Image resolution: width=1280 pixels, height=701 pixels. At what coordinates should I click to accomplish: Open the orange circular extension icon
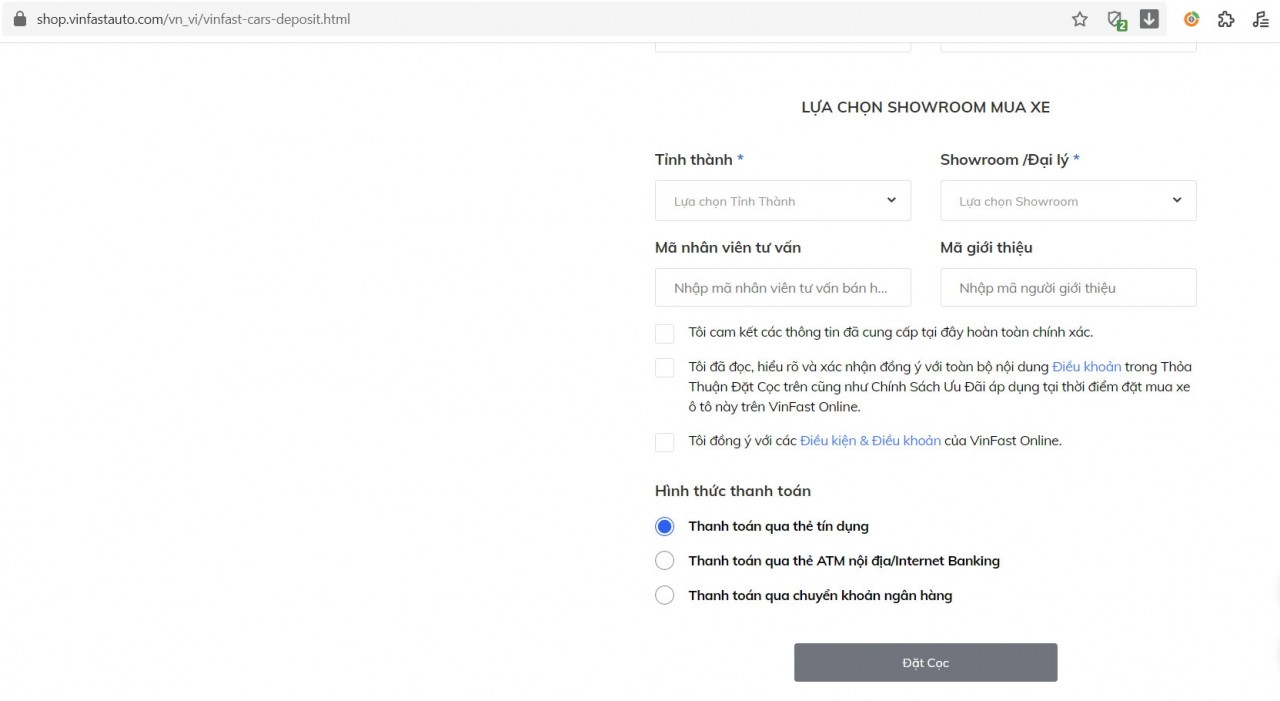[x=1191, y=19]
